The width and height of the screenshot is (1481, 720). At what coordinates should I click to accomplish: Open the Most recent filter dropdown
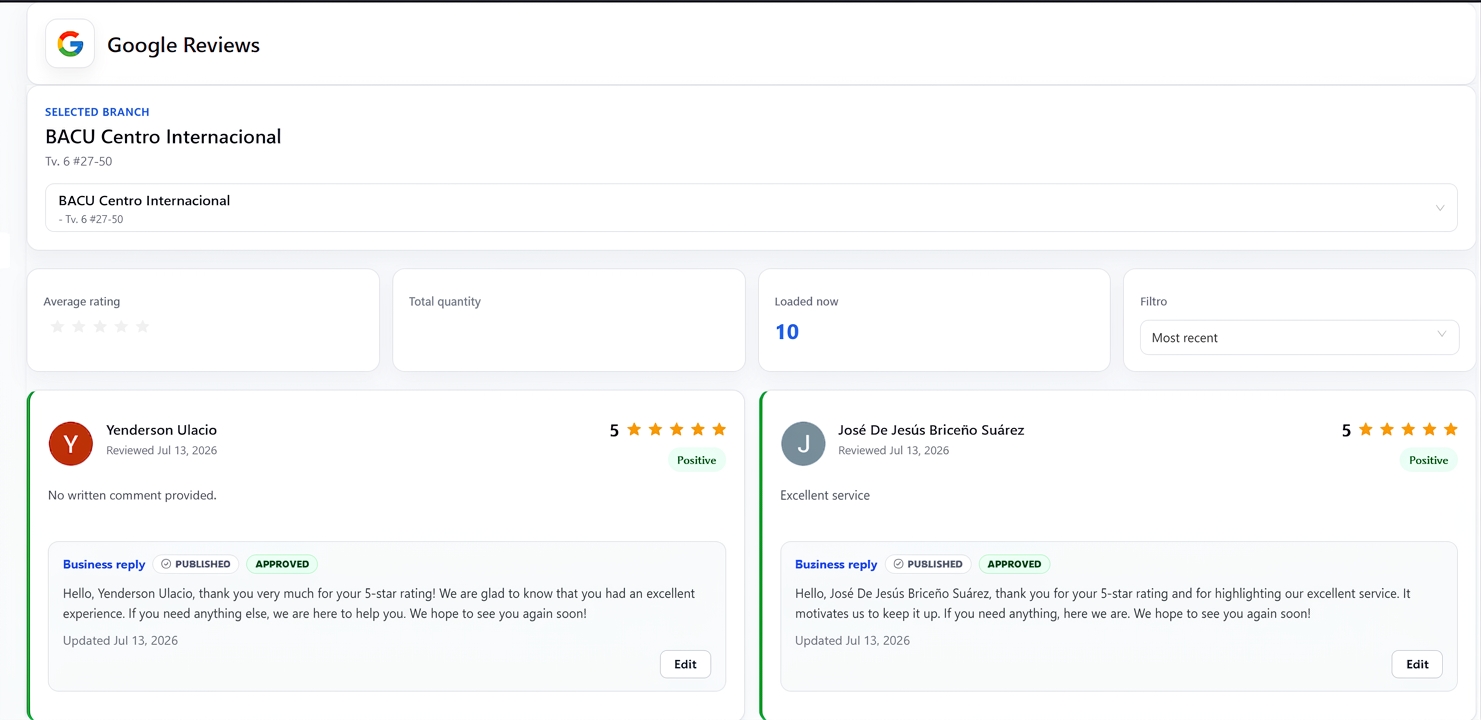tap(1299, 337)
